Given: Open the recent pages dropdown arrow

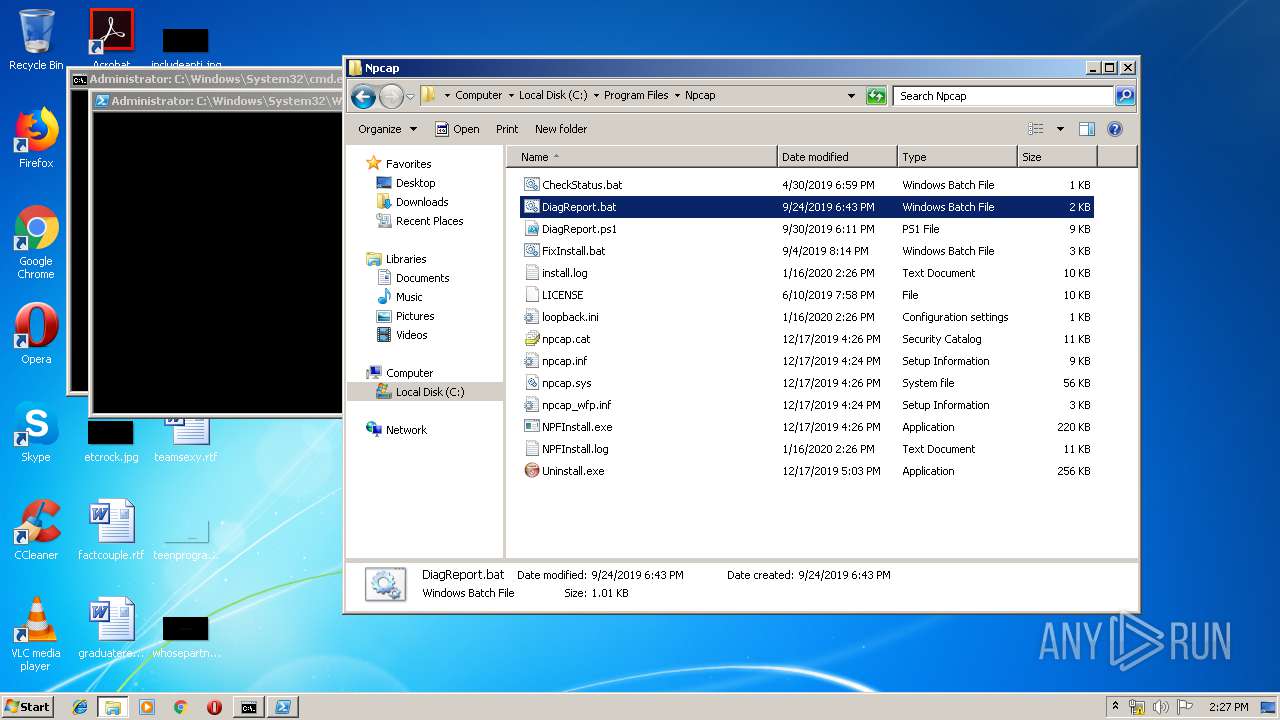Looking at the screenshot, I should pos(410,97).
